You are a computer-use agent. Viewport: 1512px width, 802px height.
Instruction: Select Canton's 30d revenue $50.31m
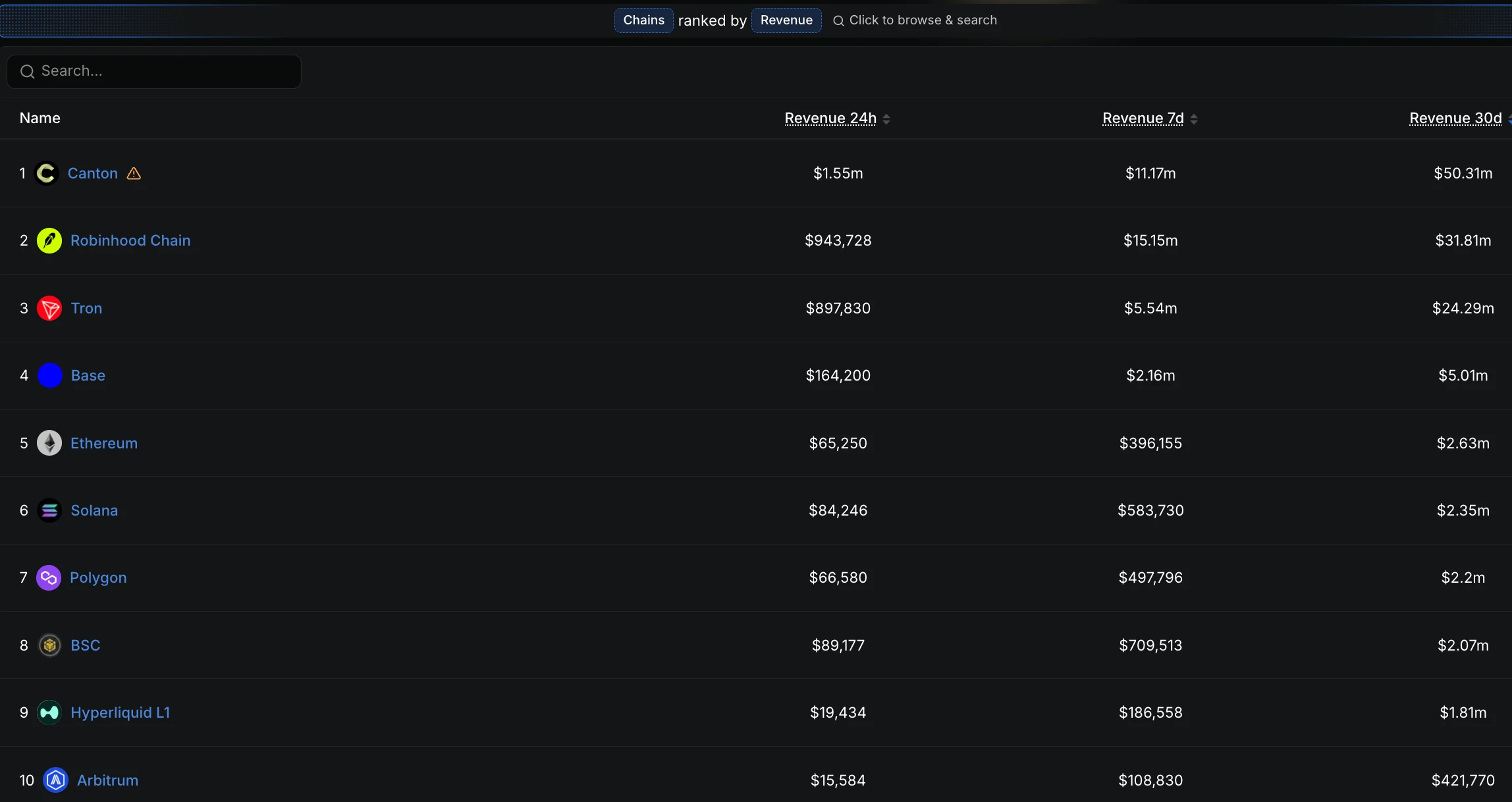tap(1463, 173)
